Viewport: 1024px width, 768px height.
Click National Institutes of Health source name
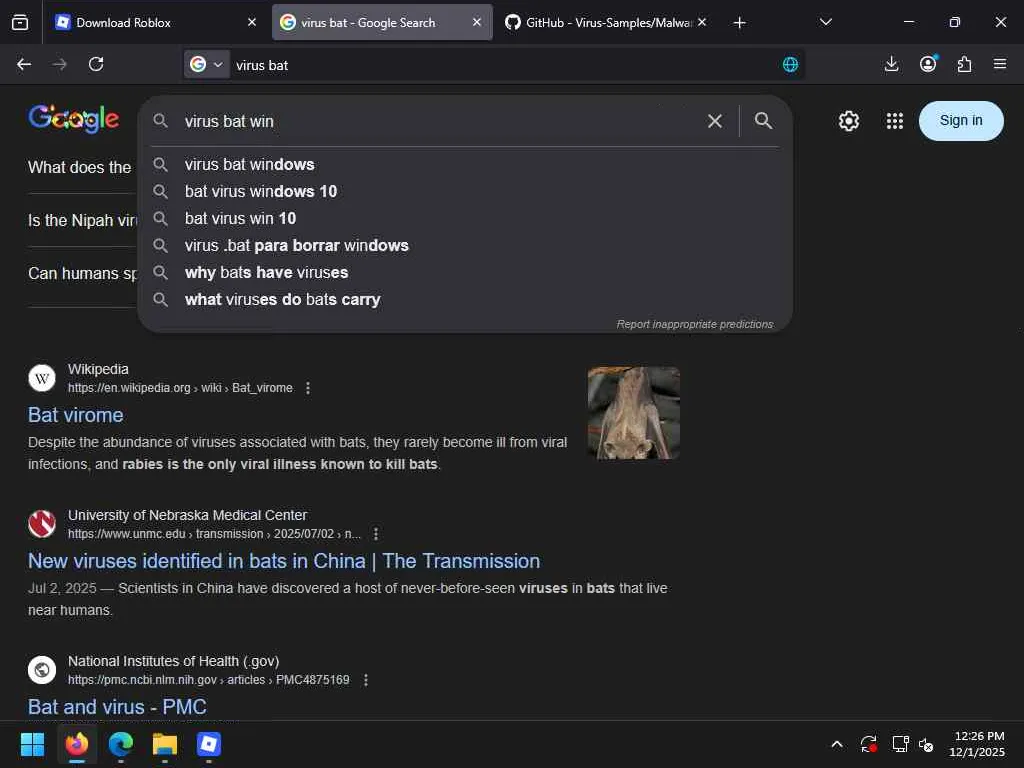pos(173,662)
